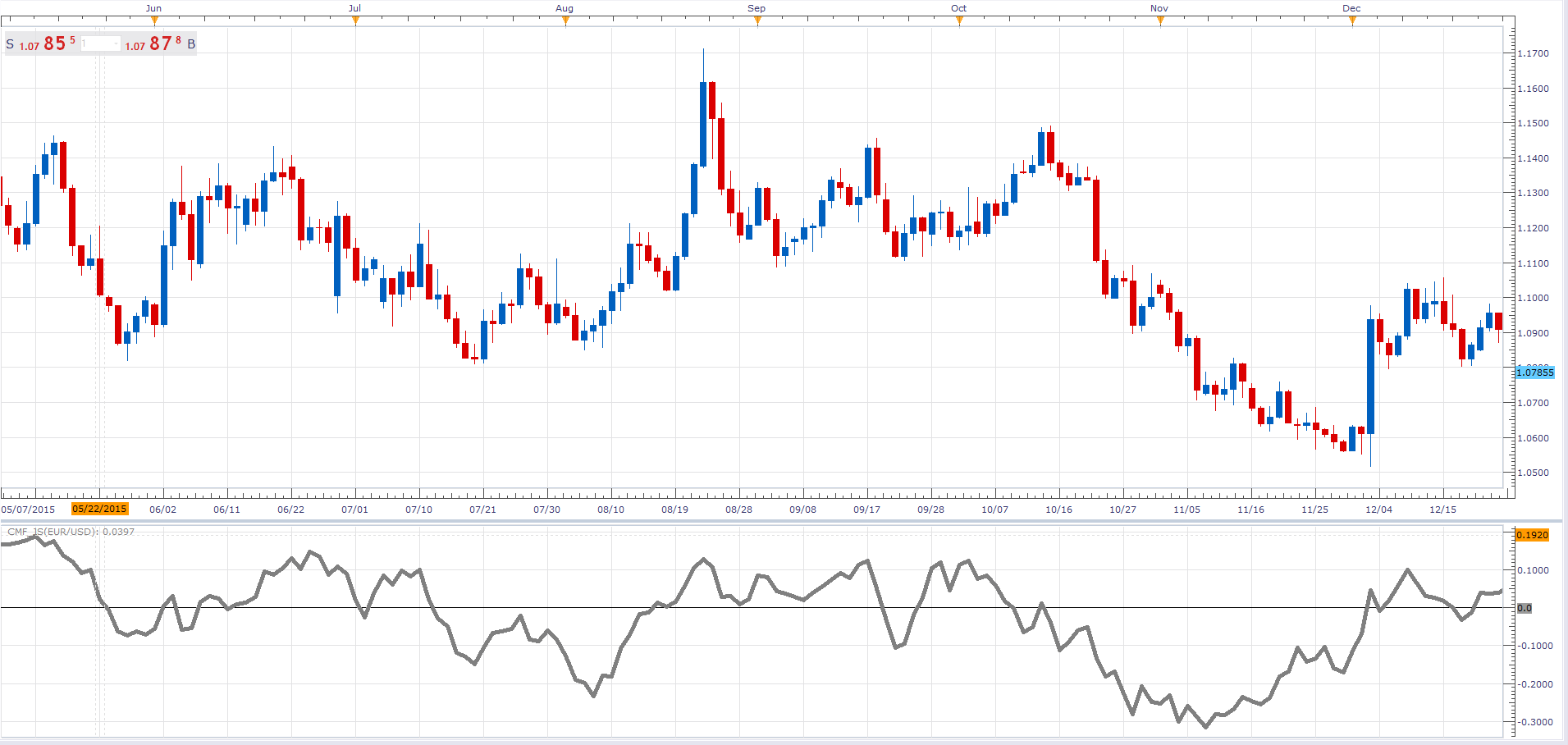Click the 07/30 date label
Image resolution: width=1568 pixels, height=745 pixels.
547,510
